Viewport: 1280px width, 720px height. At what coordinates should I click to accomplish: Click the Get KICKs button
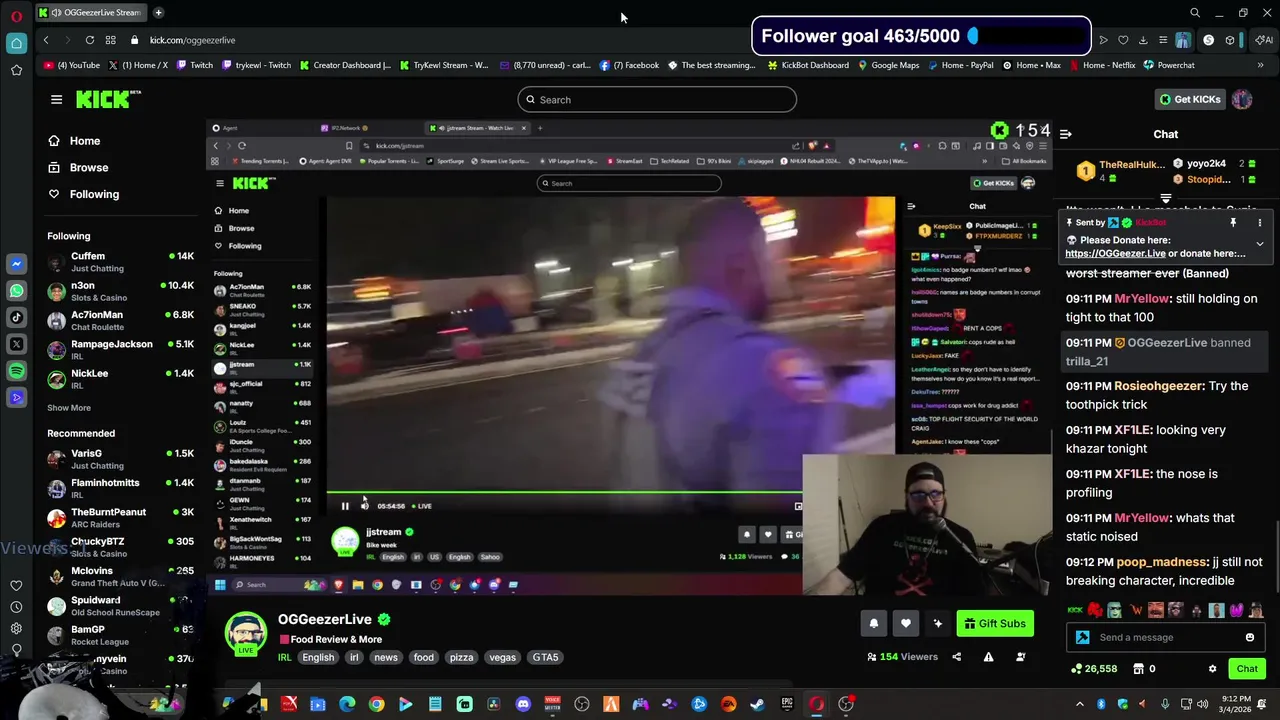[1189, 99]
